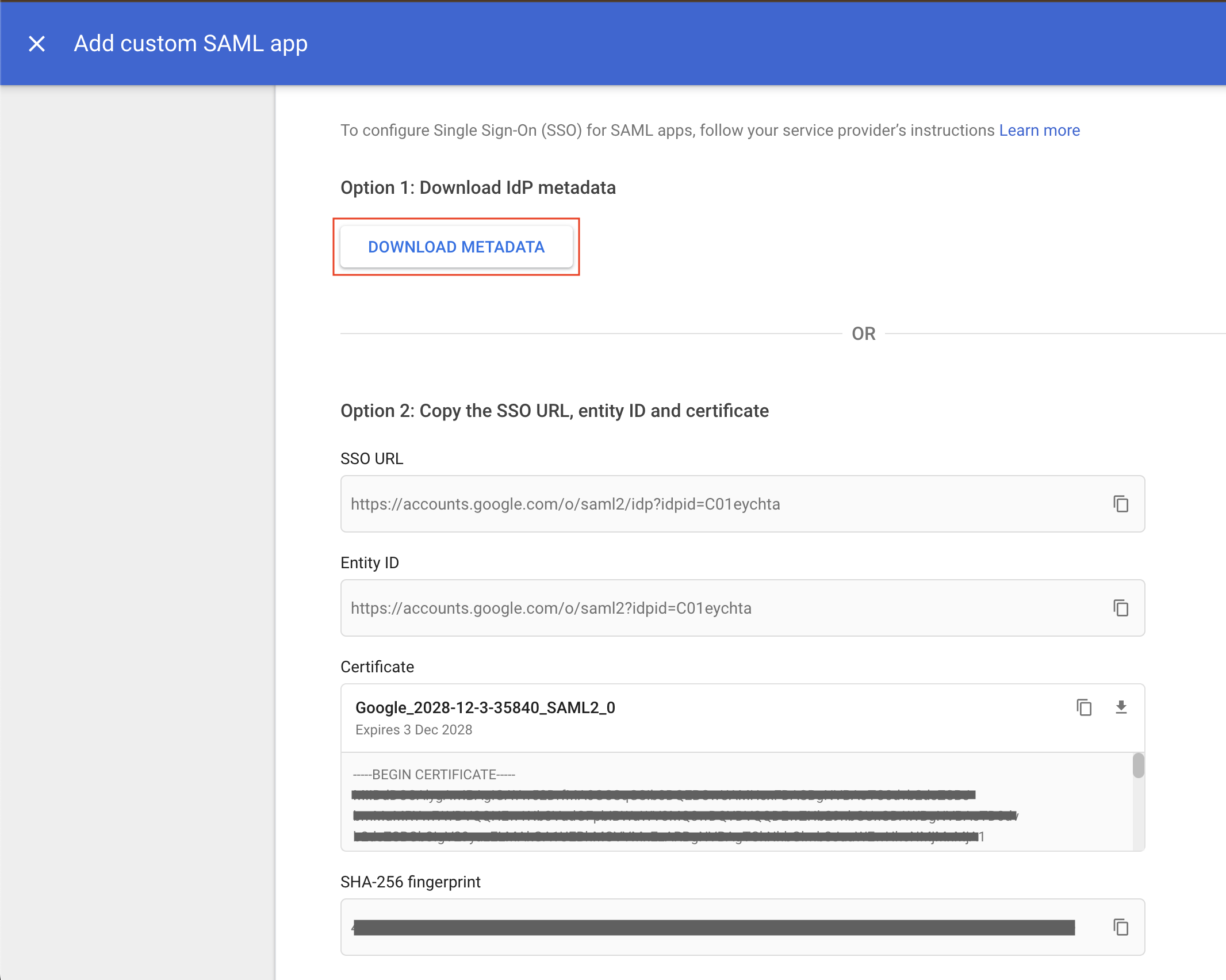Close the Add custom SAML app dialog

tap(37, 43)
